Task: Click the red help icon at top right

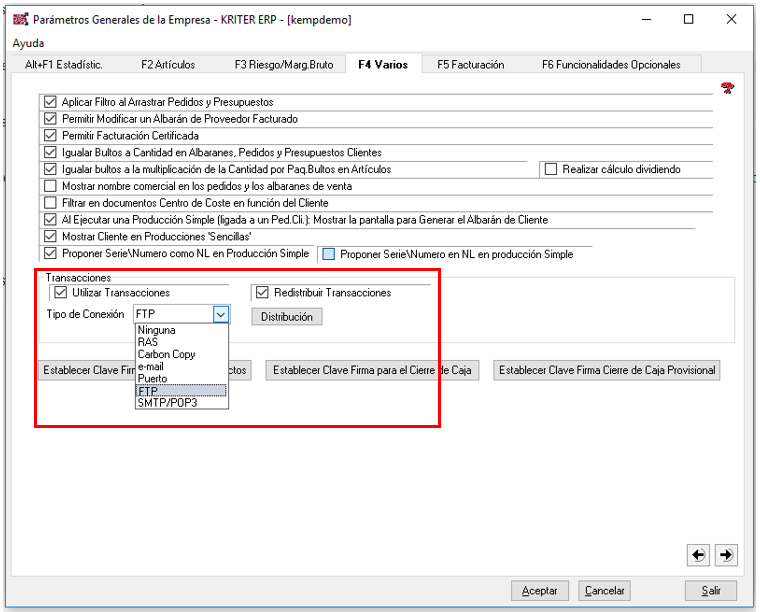Action: (x=727, y=88)
